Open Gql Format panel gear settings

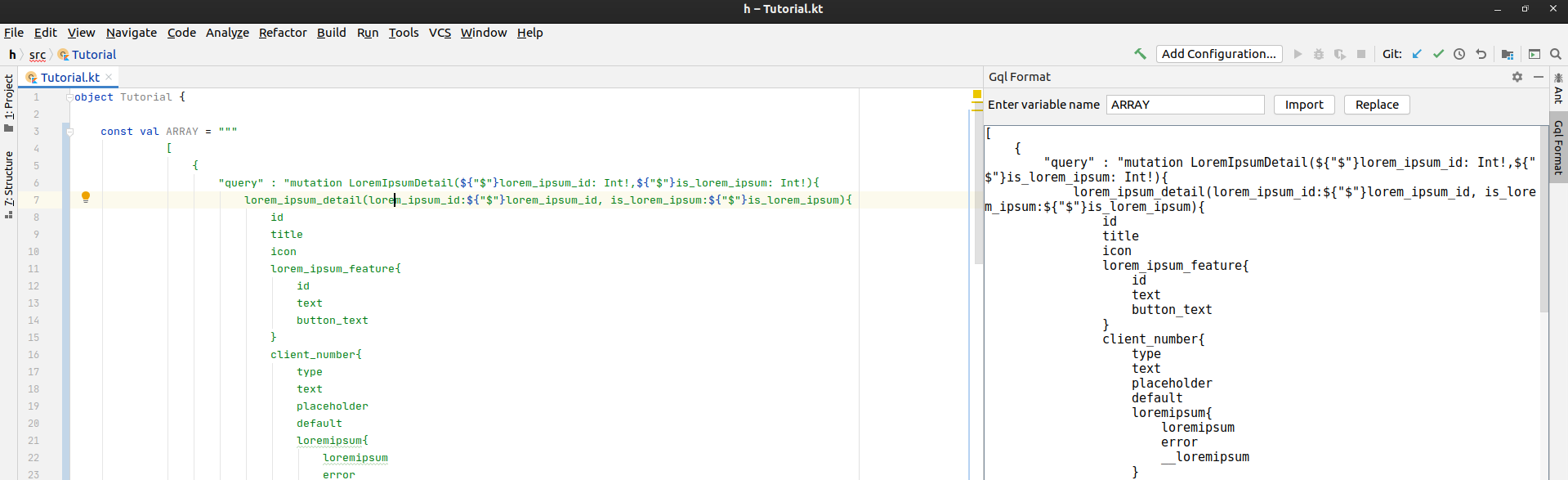click(x=1517, y=77)
